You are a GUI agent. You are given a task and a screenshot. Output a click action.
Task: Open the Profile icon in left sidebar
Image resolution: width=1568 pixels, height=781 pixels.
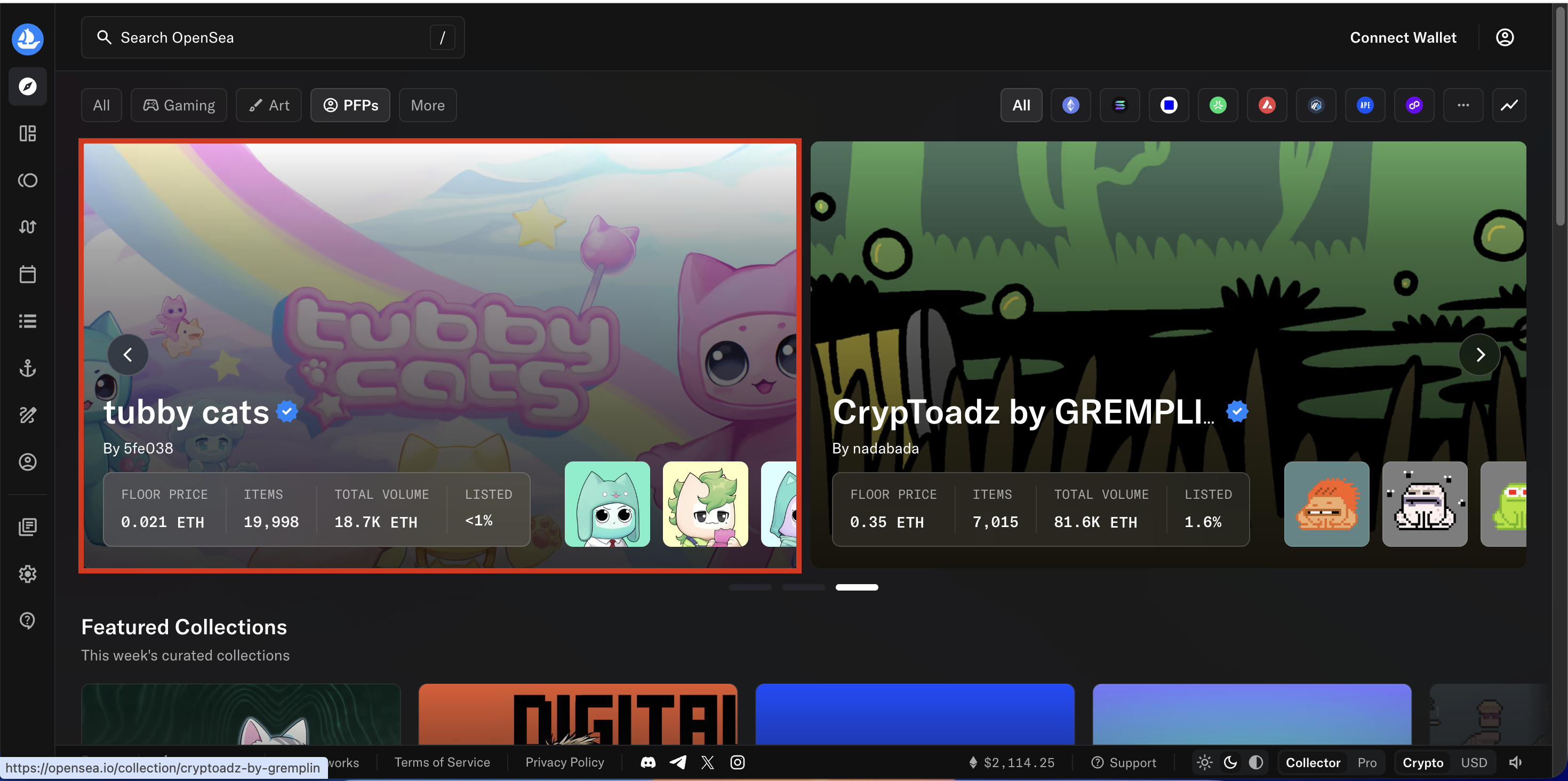(27, 462)
